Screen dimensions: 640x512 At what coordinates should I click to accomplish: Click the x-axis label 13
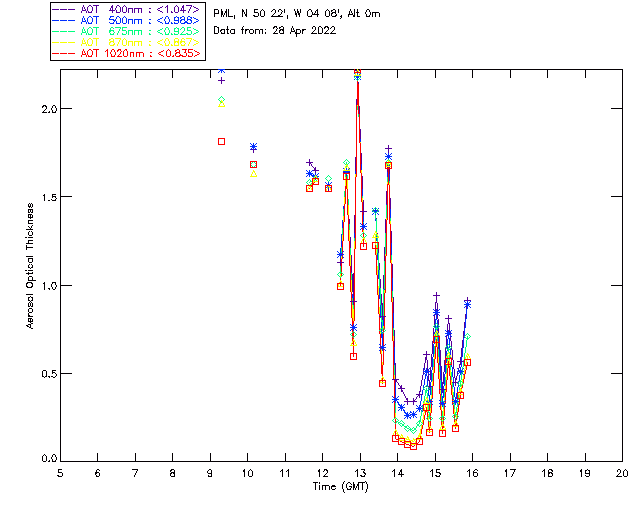pyautogui.click(x=360, y=473)
